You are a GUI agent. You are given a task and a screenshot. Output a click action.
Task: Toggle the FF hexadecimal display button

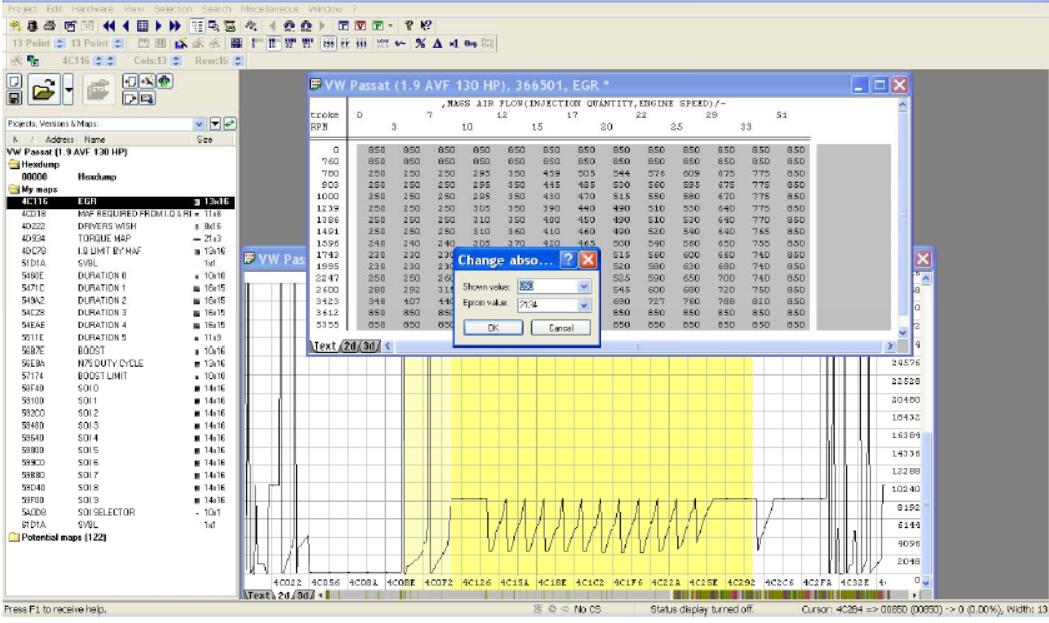coord(345,43)
